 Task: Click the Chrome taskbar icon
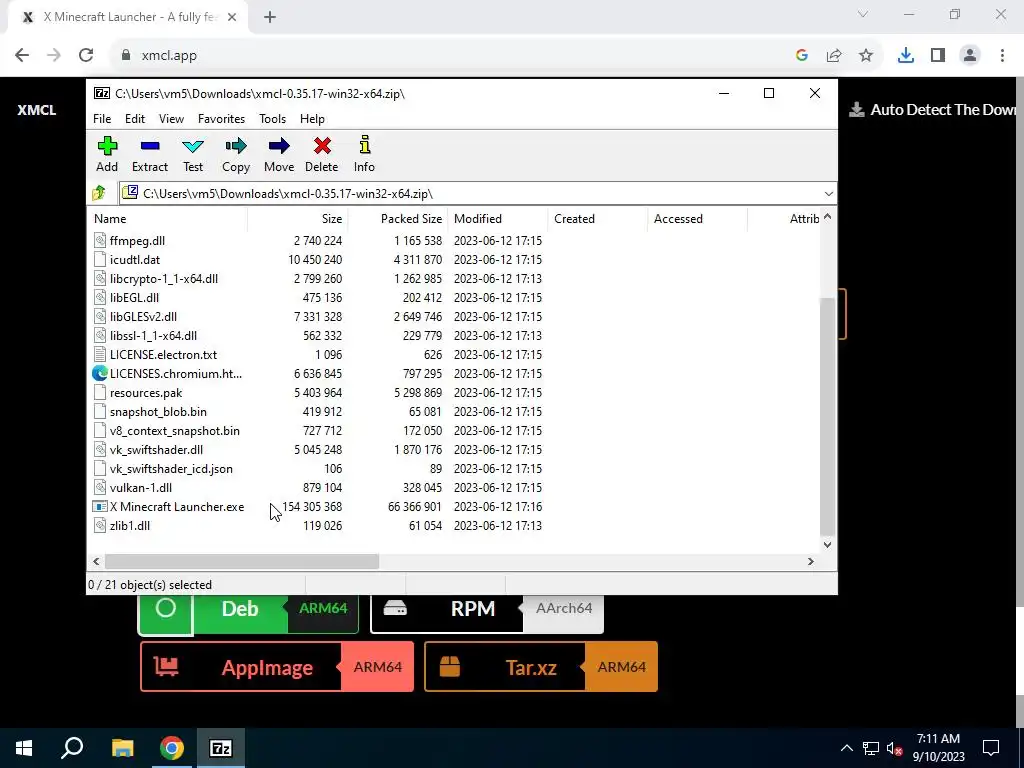(172, 748)
